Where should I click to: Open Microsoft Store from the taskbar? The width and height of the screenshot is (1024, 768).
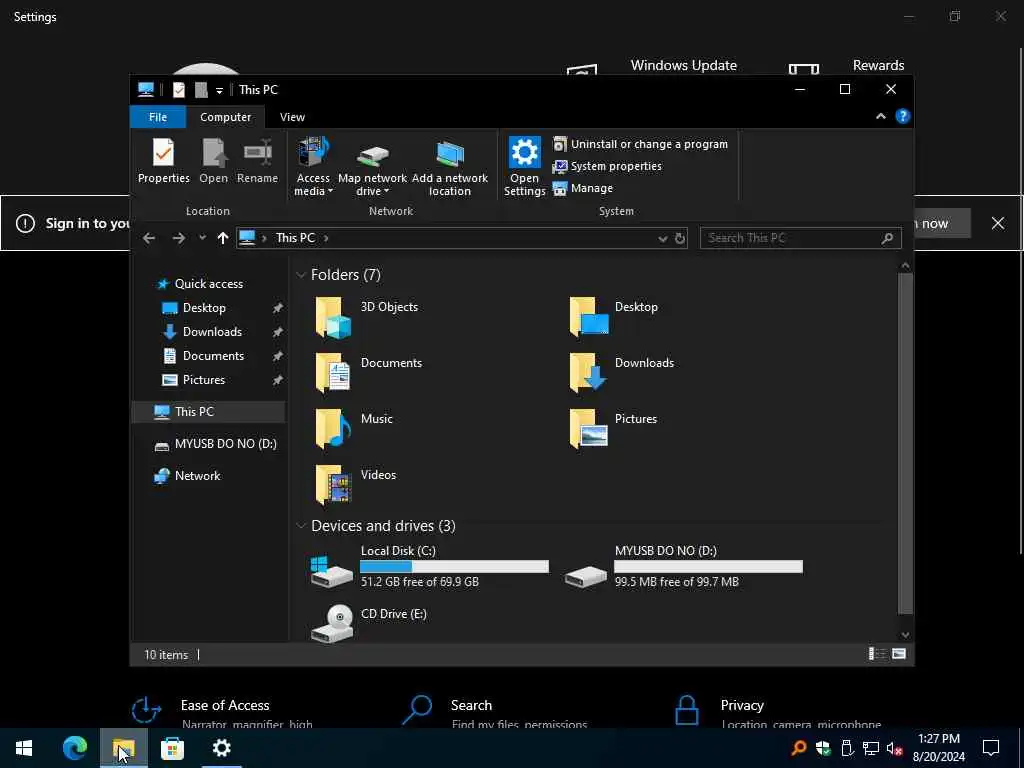(172, 748)
